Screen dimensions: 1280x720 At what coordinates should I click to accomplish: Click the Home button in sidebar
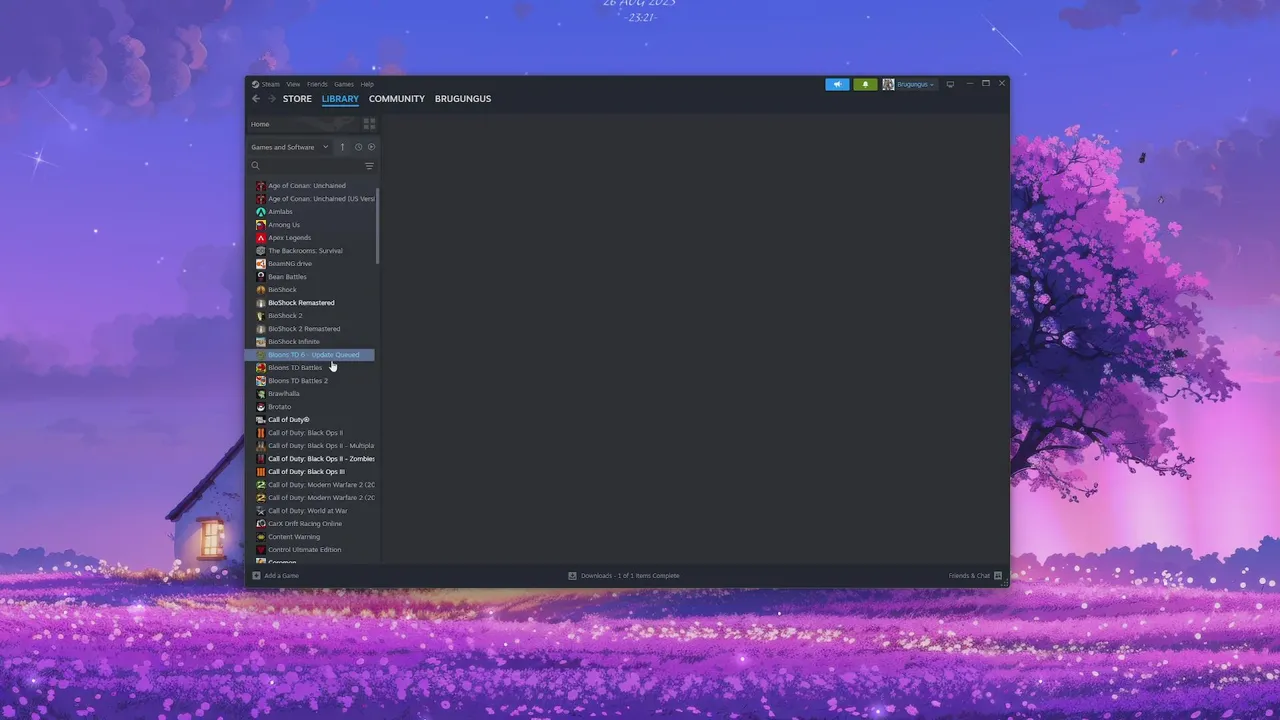[x=303, y=124]
